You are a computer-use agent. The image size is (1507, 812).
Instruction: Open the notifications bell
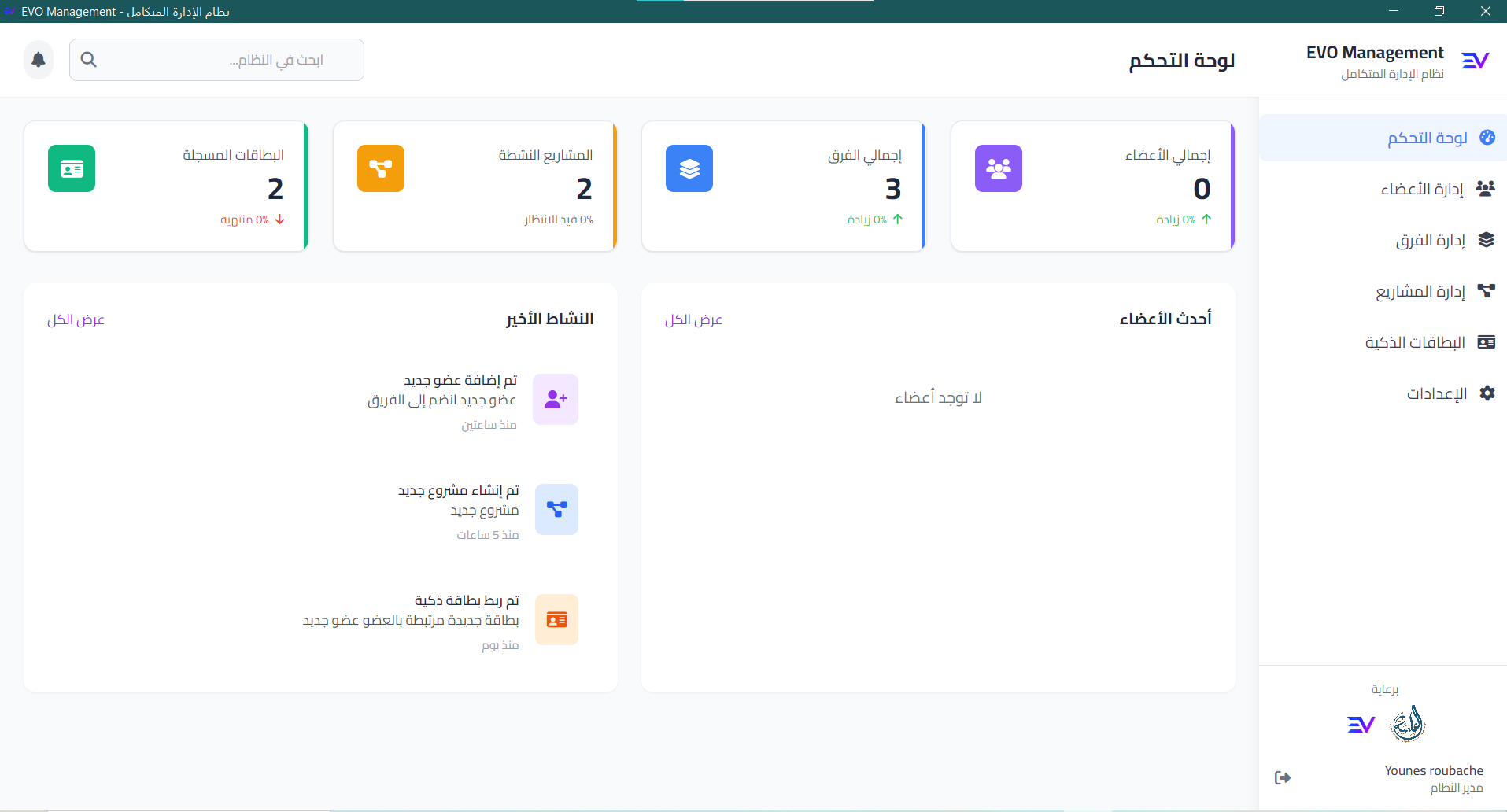(37, 59)
